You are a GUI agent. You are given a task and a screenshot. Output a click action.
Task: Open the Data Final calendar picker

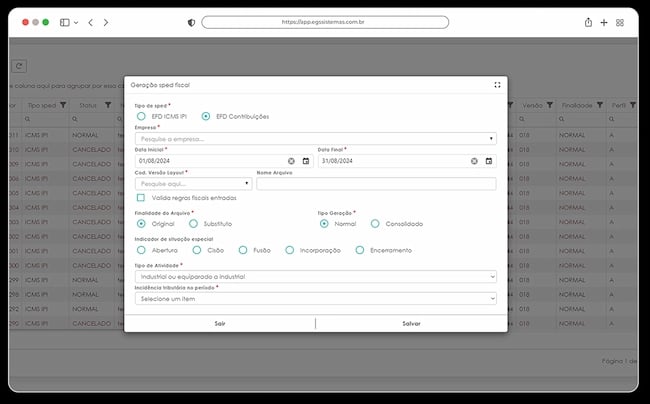tap(489, 161)
